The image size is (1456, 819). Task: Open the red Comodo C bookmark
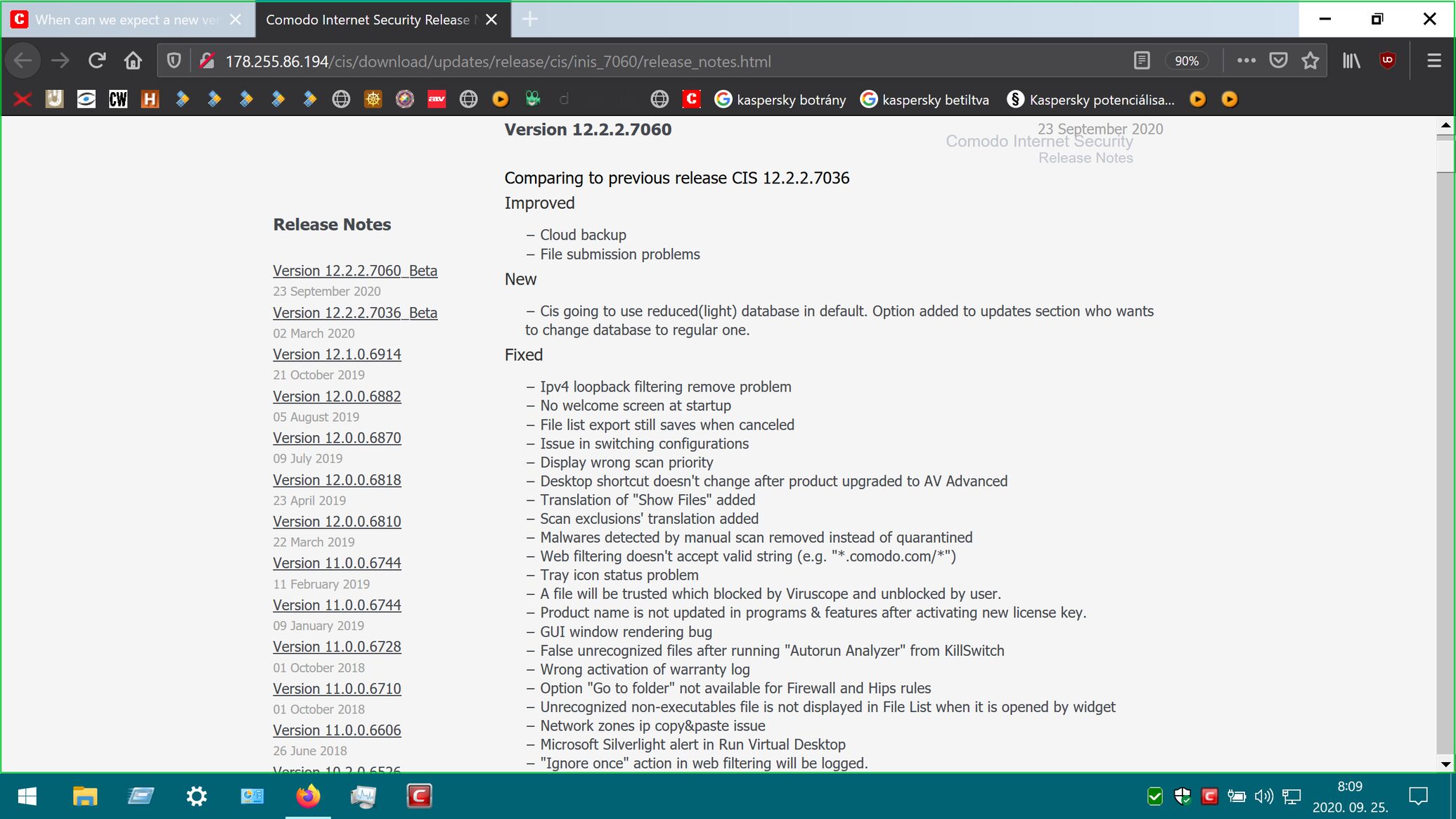click(x=692, y=99)
